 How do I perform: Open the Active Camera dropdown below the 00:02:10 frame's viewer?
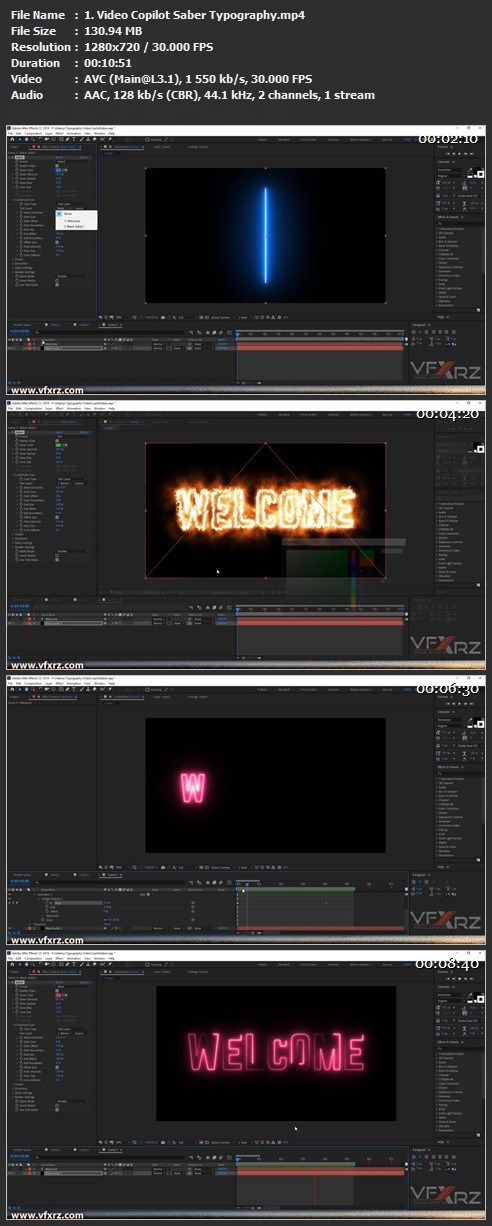tap(222, 317)
